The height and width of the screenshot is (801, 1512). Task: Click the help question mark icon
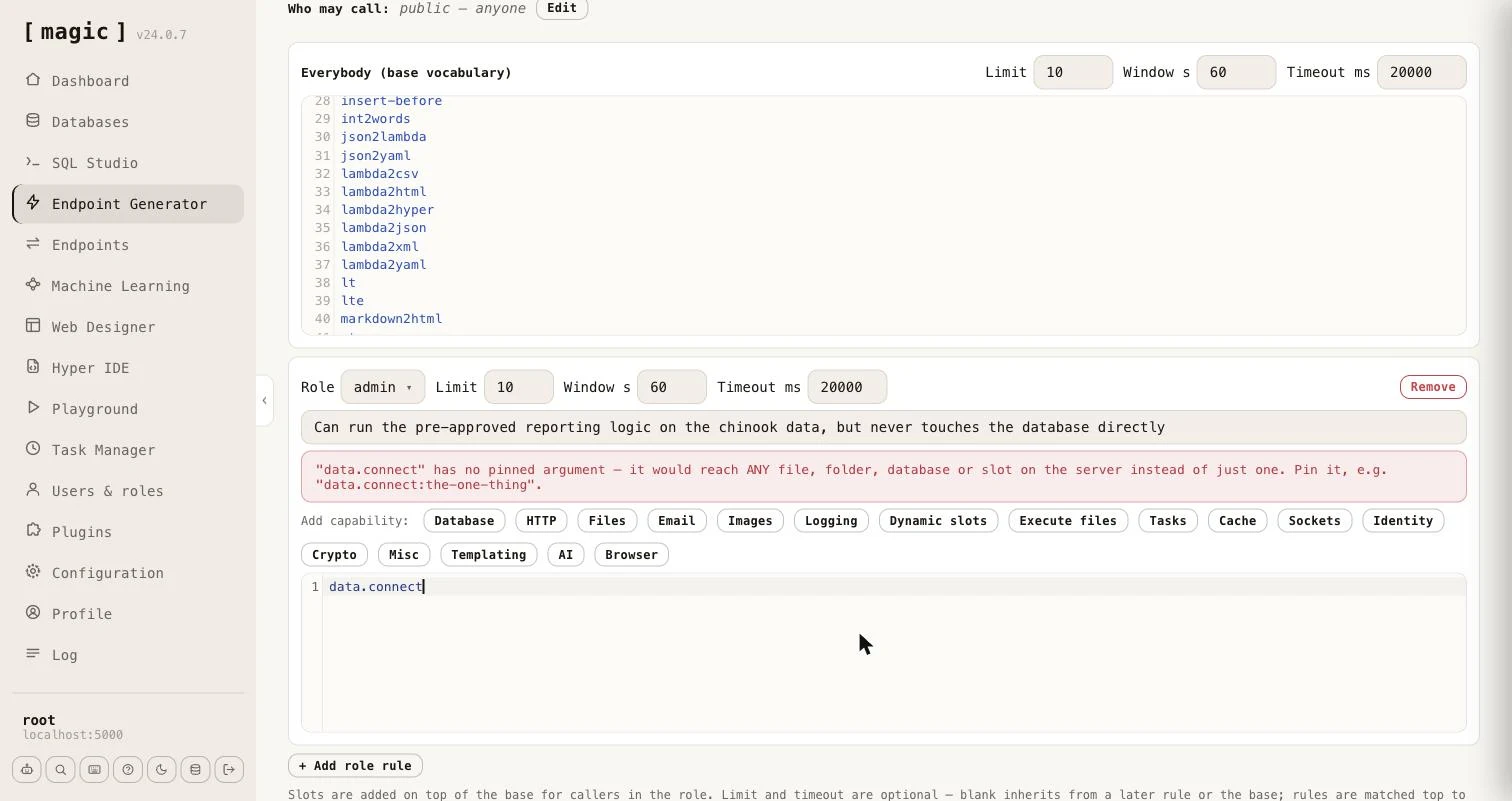(x=128, y=770)
